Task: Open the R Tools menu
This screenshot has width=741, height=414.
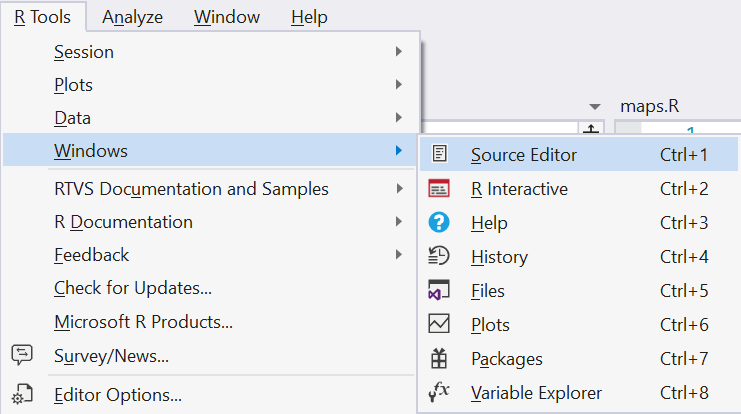Action: [43, 17]
